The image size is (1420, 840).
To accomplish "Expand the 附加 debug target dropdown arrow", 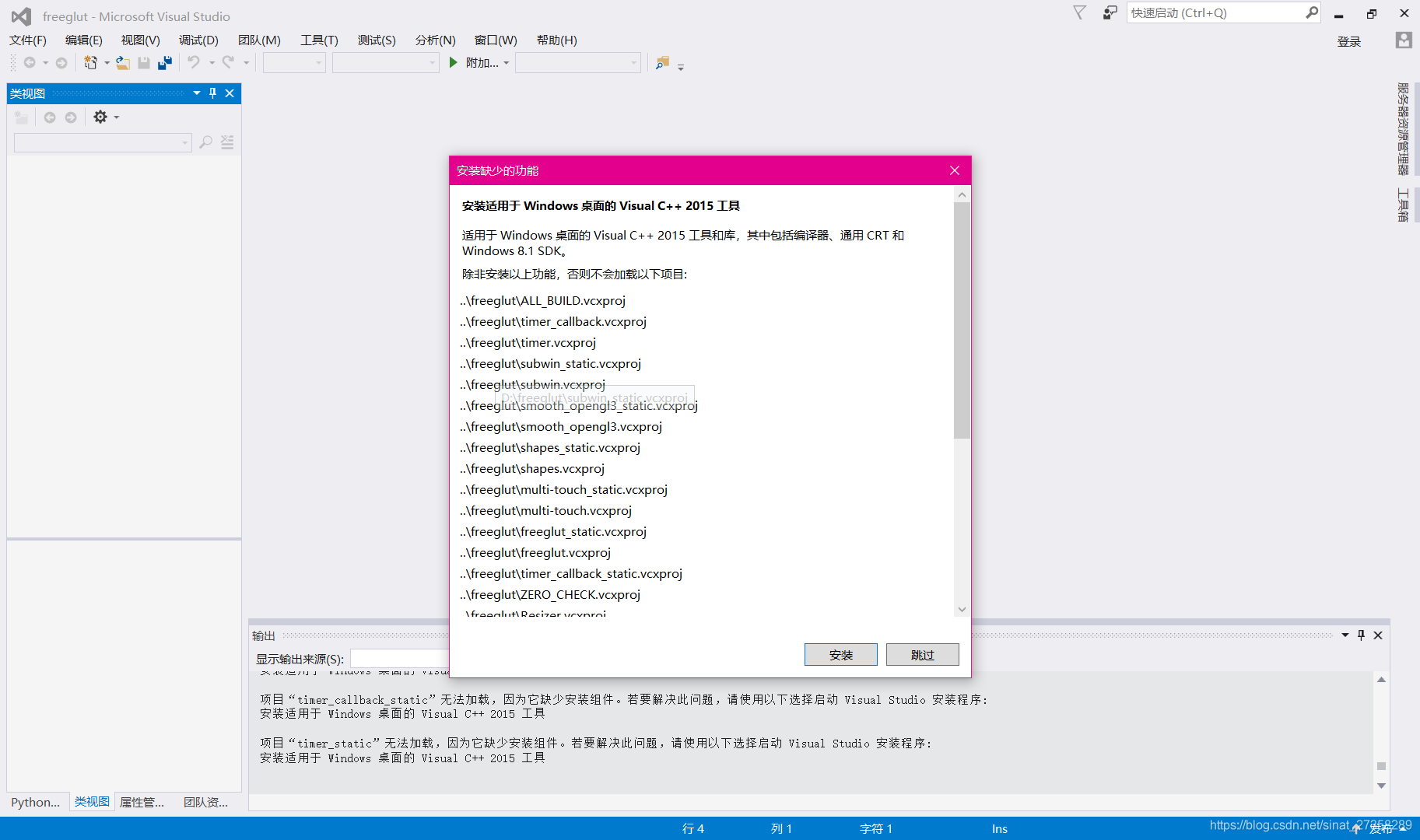I will click(507, 63).
